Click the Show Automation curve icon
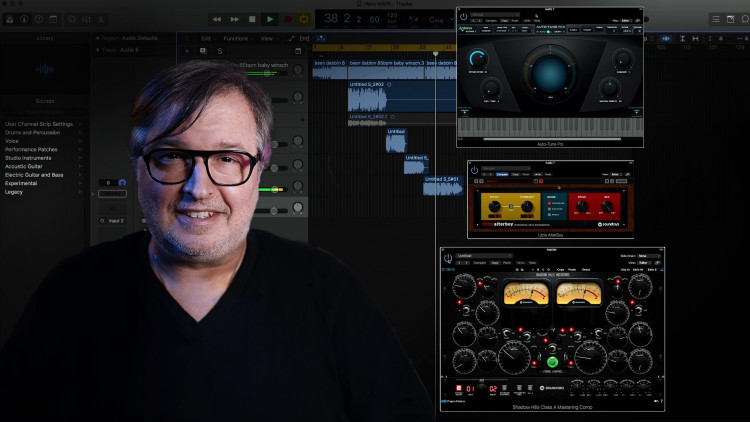 tap(291, 38)
